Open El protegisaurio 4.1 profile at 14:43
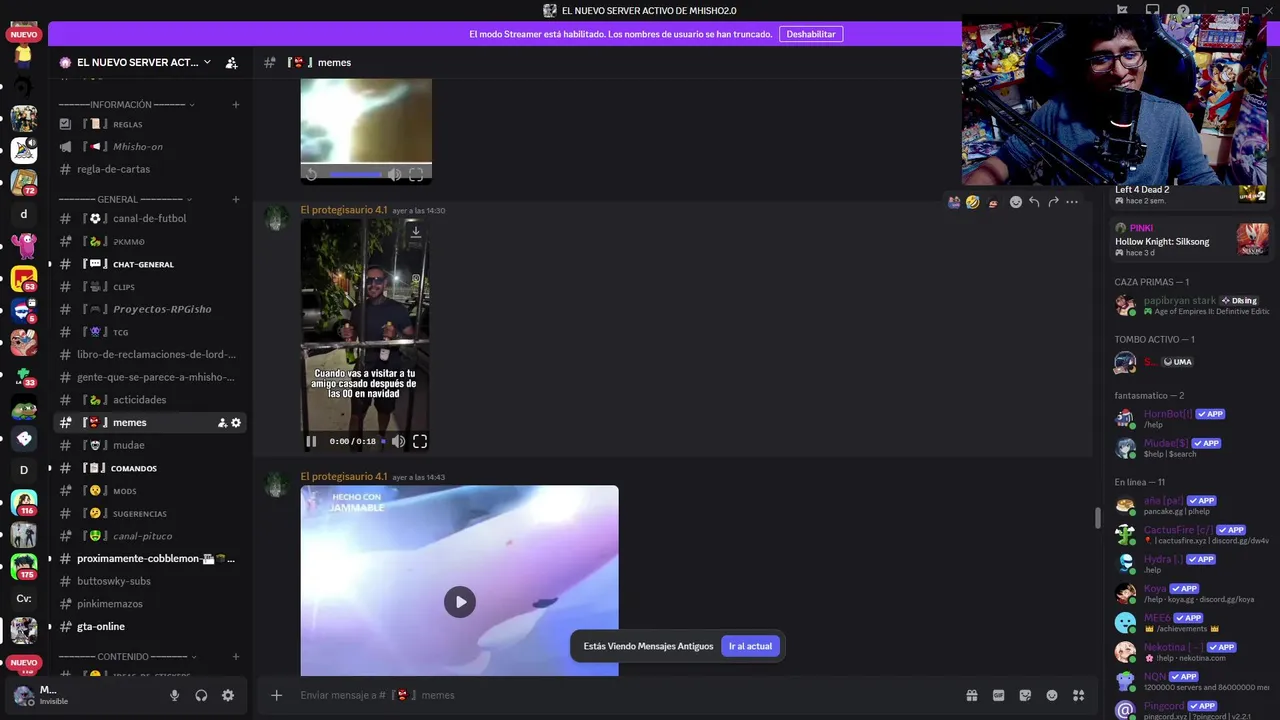Image resolution: width=1280 pixels, height=720 pixels. [x=343, y=477]
